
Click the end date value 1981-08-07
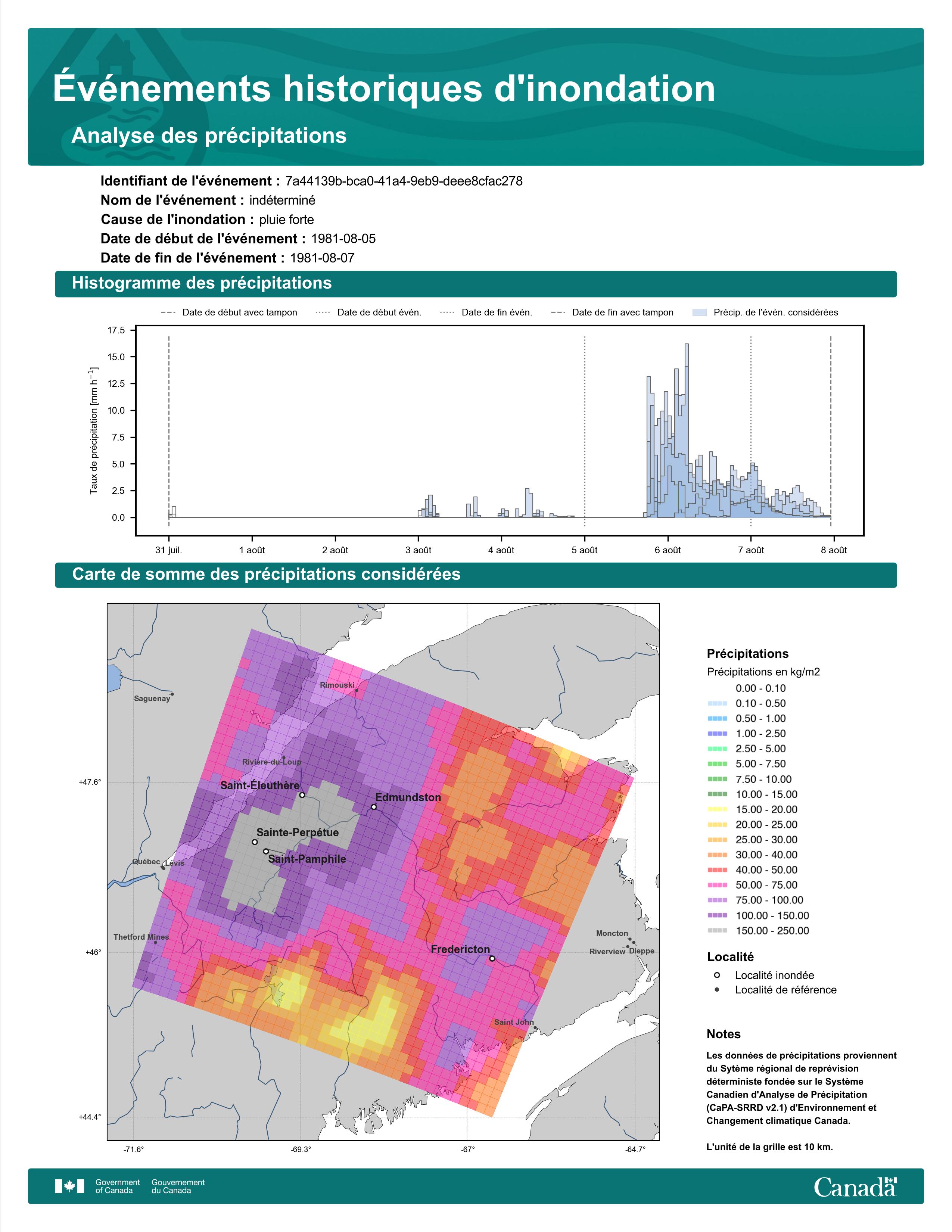(322, 258)
